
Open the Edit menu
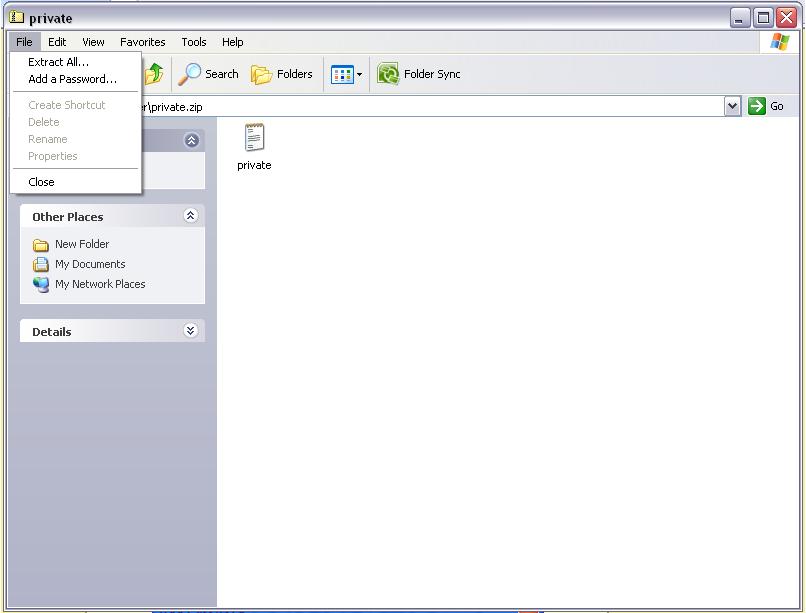57,42
